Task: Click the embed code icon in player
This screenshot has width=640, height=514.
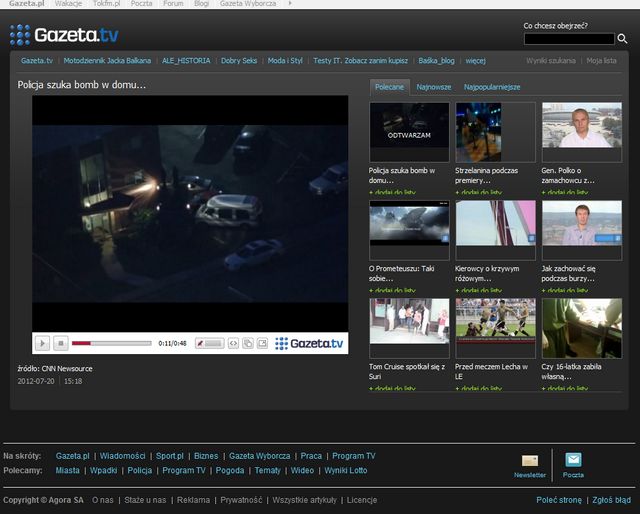Action: point(233,343)
